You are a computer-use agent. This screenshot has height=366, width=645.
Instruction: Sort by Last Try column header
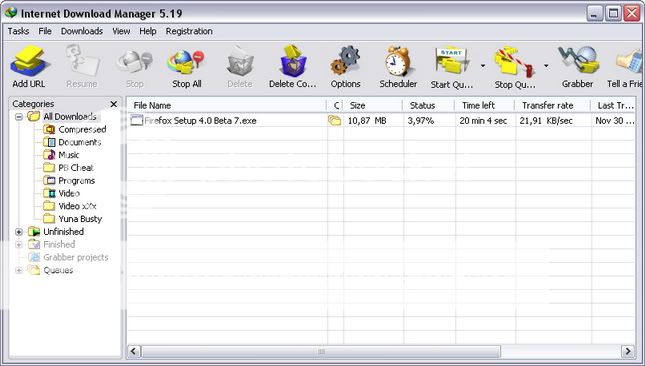(x=615, y=105)
